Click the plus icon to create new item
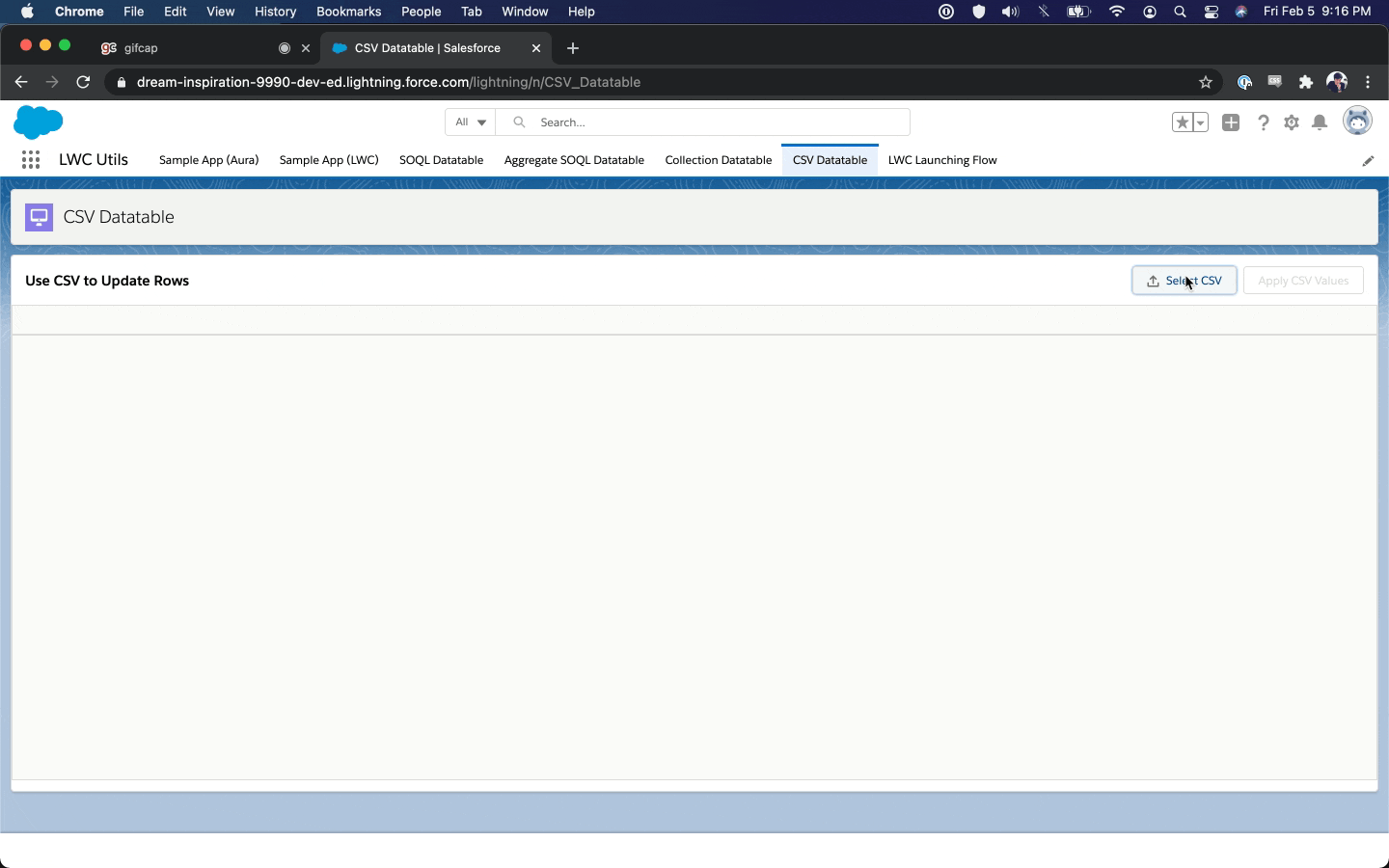This screenshot has height=868, width=1389. point(1232,122)
